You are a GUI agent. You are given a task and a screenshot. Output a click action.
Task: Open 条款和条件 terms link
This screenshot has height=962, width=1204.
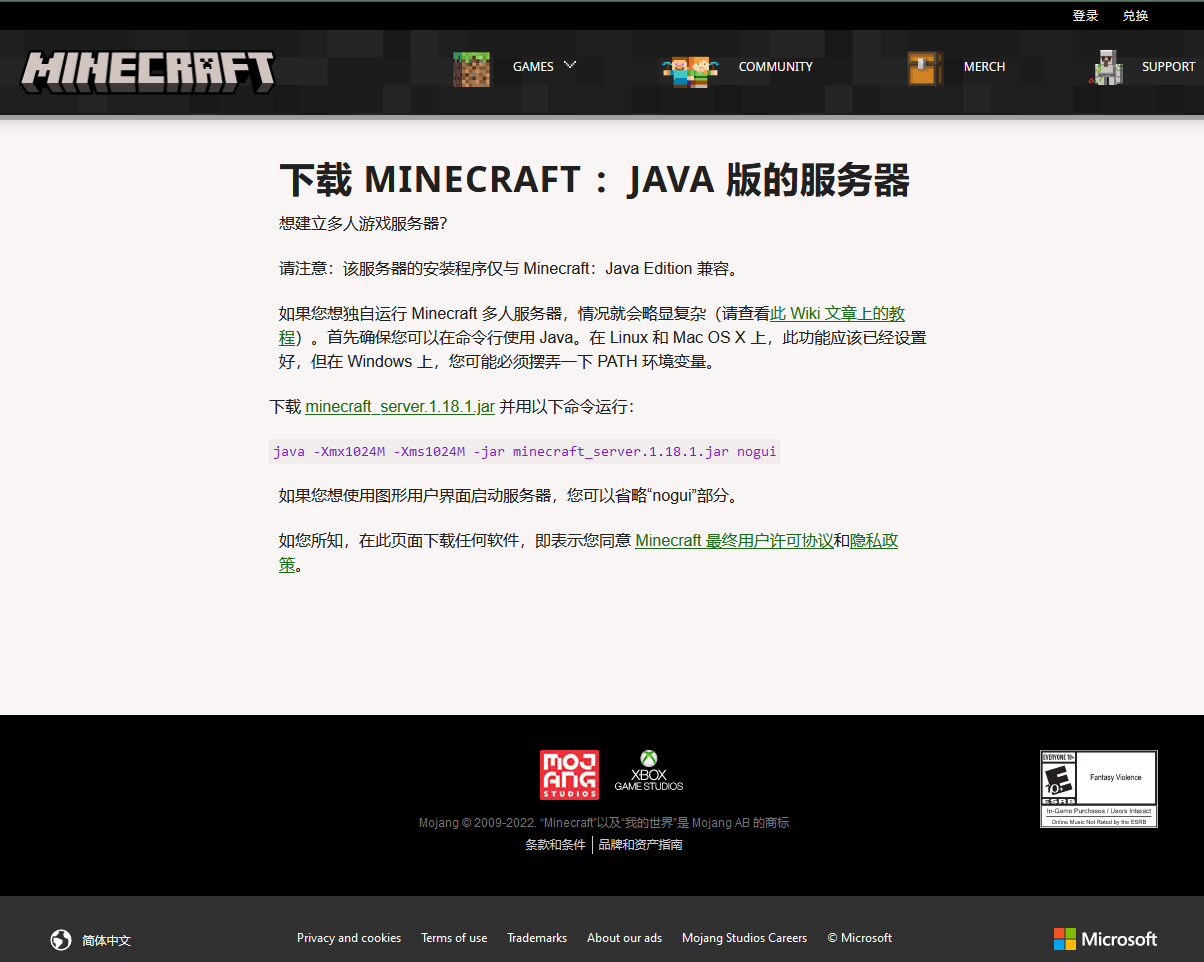[x=556, y=845]
